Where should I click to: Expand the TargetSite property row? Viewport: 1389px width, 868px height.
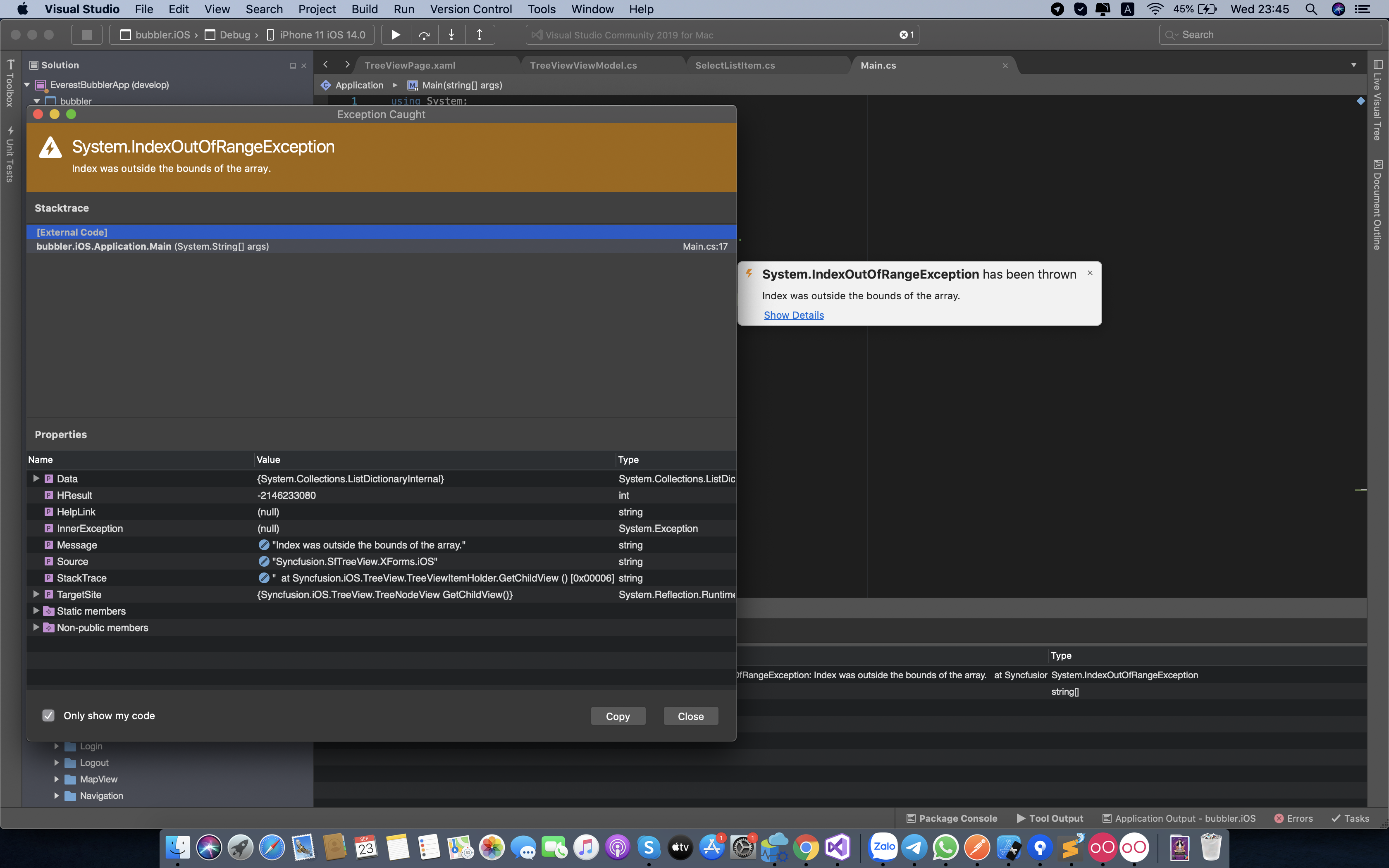click(x=36, y=594)
